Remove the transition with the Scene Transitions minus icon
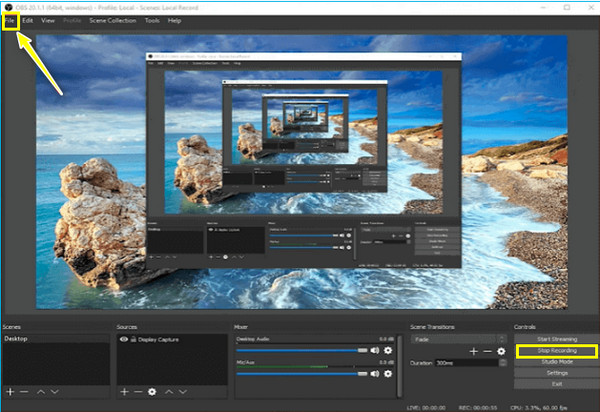 pyautogui.click(x=487, y=351)
